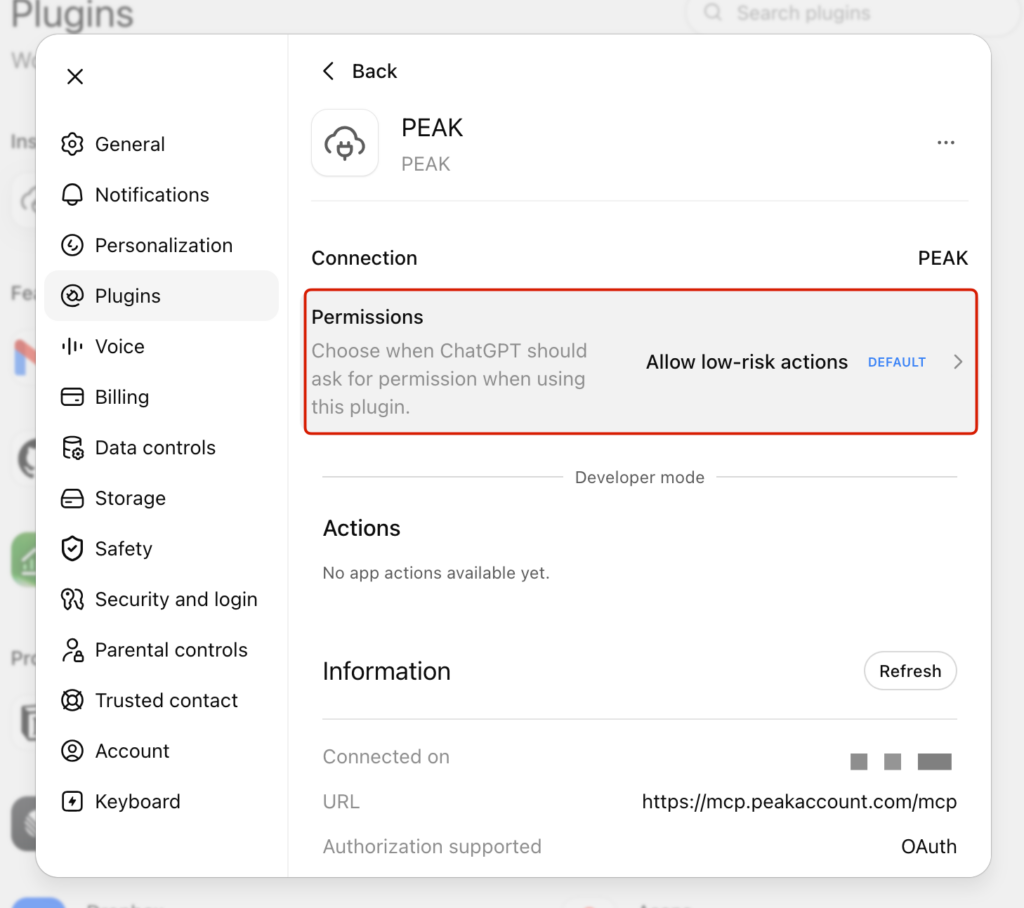Select Parental controls label
This screenshot has width=1024, height=908.
[171, 650]
